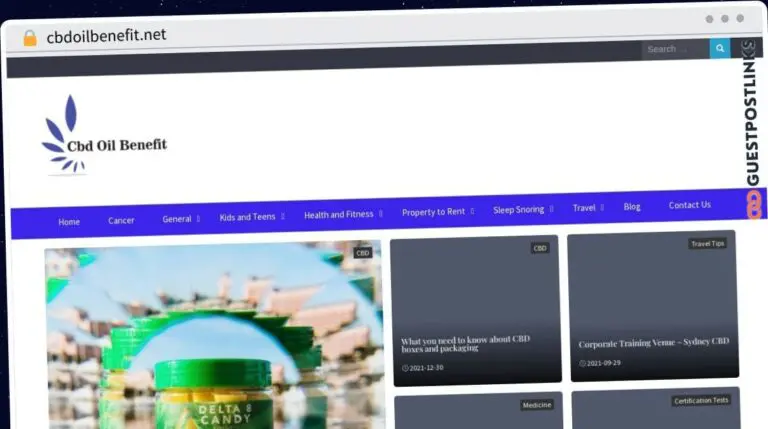Click the orange padlock icon
768x429 pixels.
pos(30,38)
